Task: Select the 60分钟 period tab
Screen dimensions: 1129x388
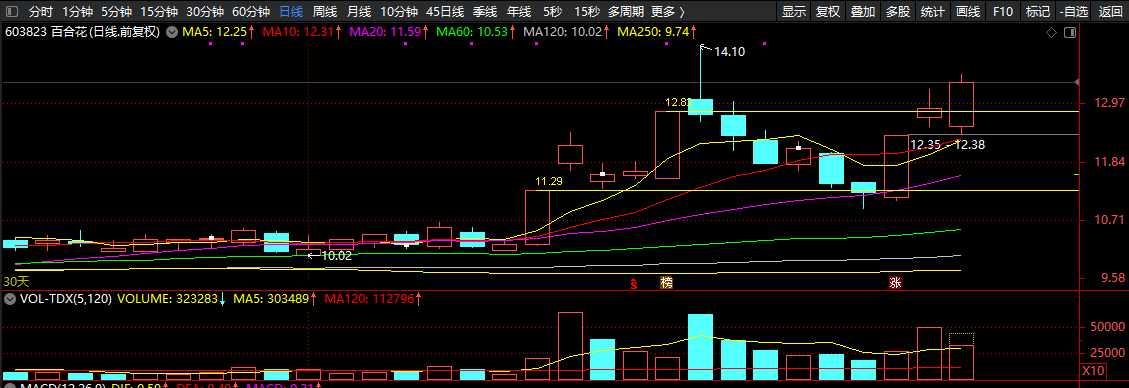Action: tap(251, 12)
